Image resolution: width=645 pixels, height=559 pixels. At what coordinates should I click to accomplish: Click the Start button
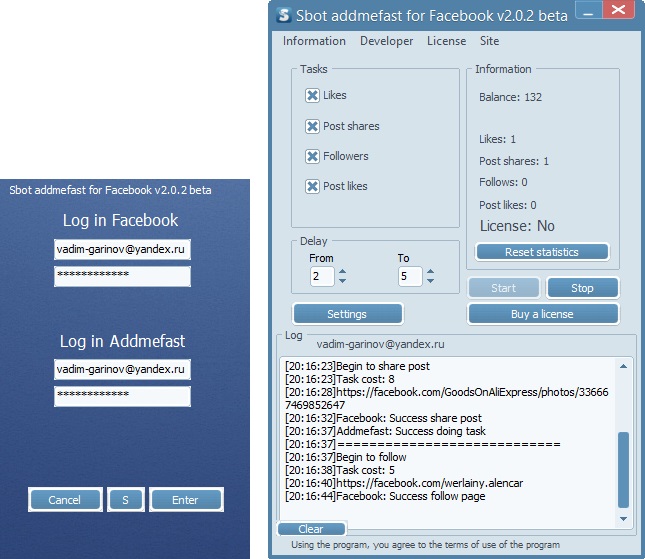click(x=503, y=288)
